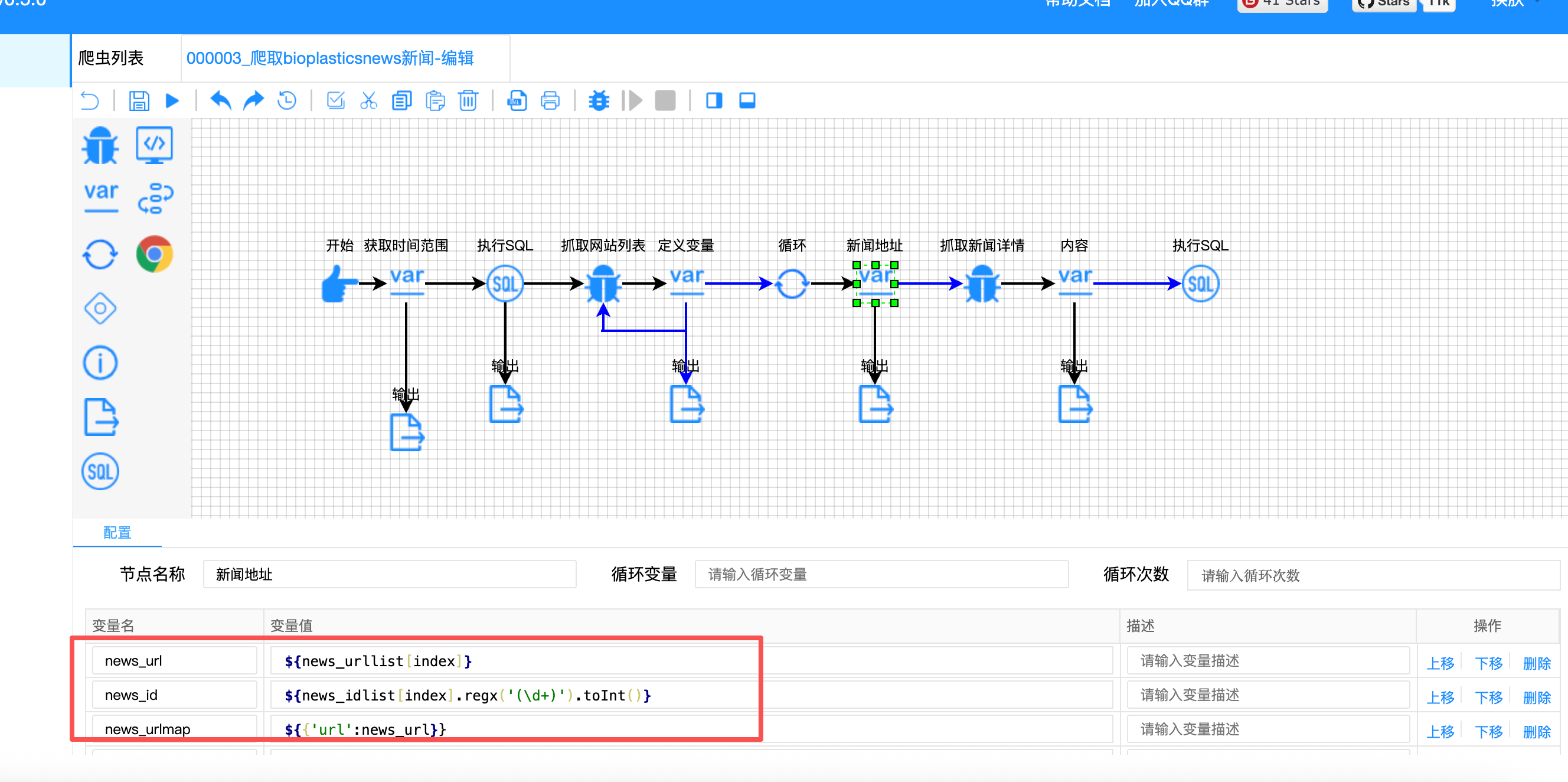
Task: Click the debug bug icon in the toolbar
Action: (x=599, y=100)
